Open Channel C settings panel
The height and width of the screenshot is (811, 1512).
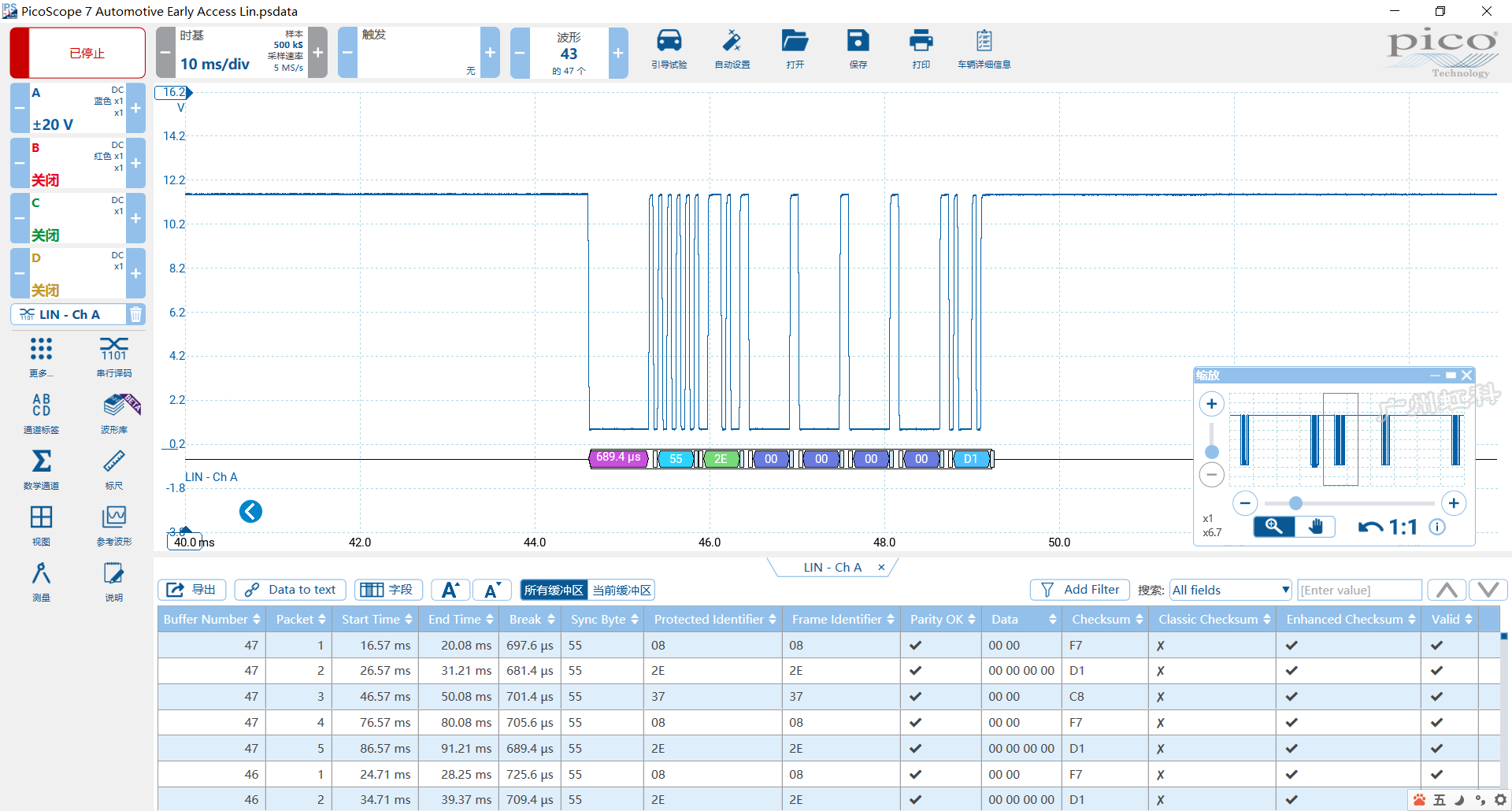(77, 218)
